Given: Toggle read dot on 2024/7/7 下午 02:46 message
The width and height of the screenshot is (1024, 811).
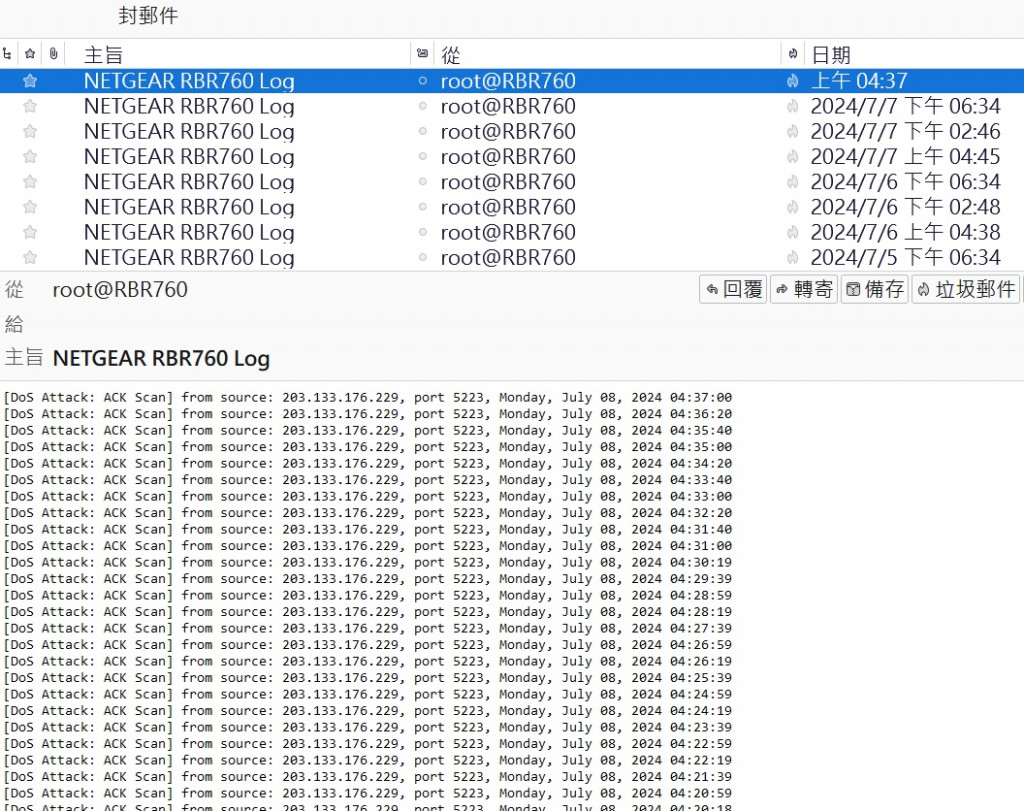Looking at the screenshot, I should pos(423,131).
